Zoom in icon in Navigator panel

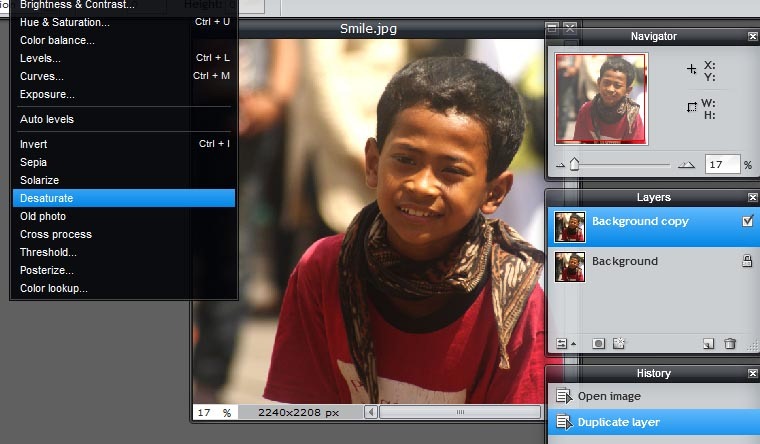click(x=686, y=165)
